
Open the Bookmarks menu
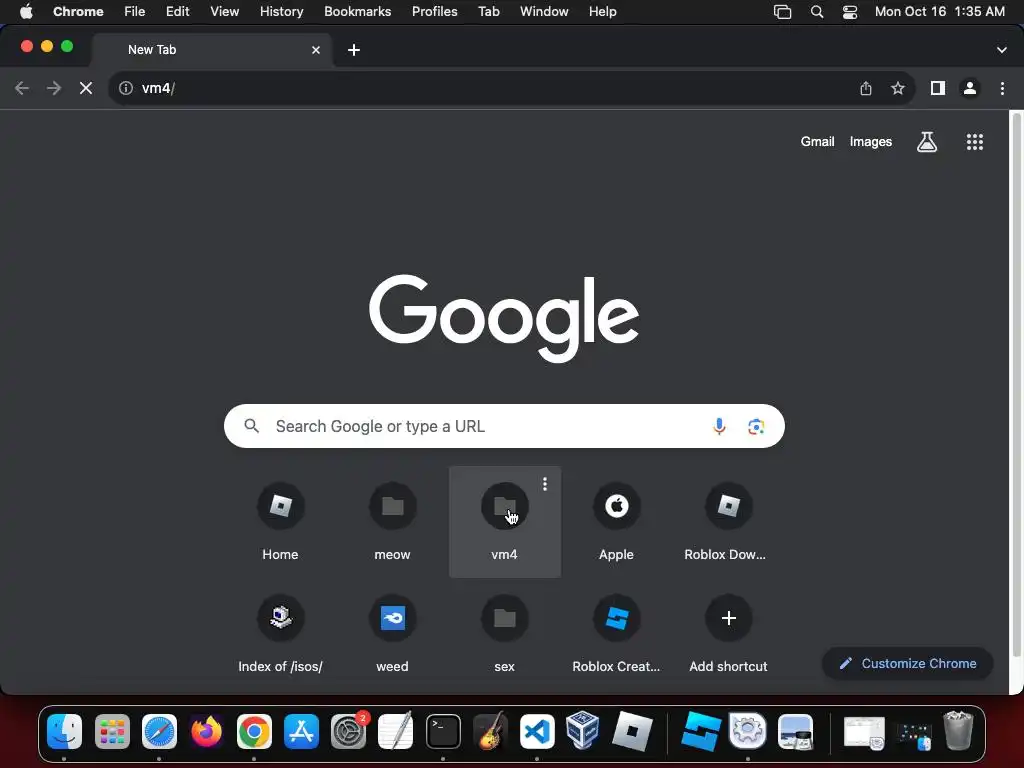(x=357, y=11)
